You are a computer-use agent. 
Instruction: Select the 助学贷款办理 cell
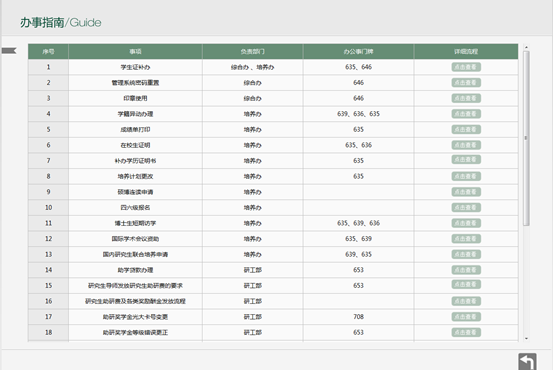click(135, 270)
